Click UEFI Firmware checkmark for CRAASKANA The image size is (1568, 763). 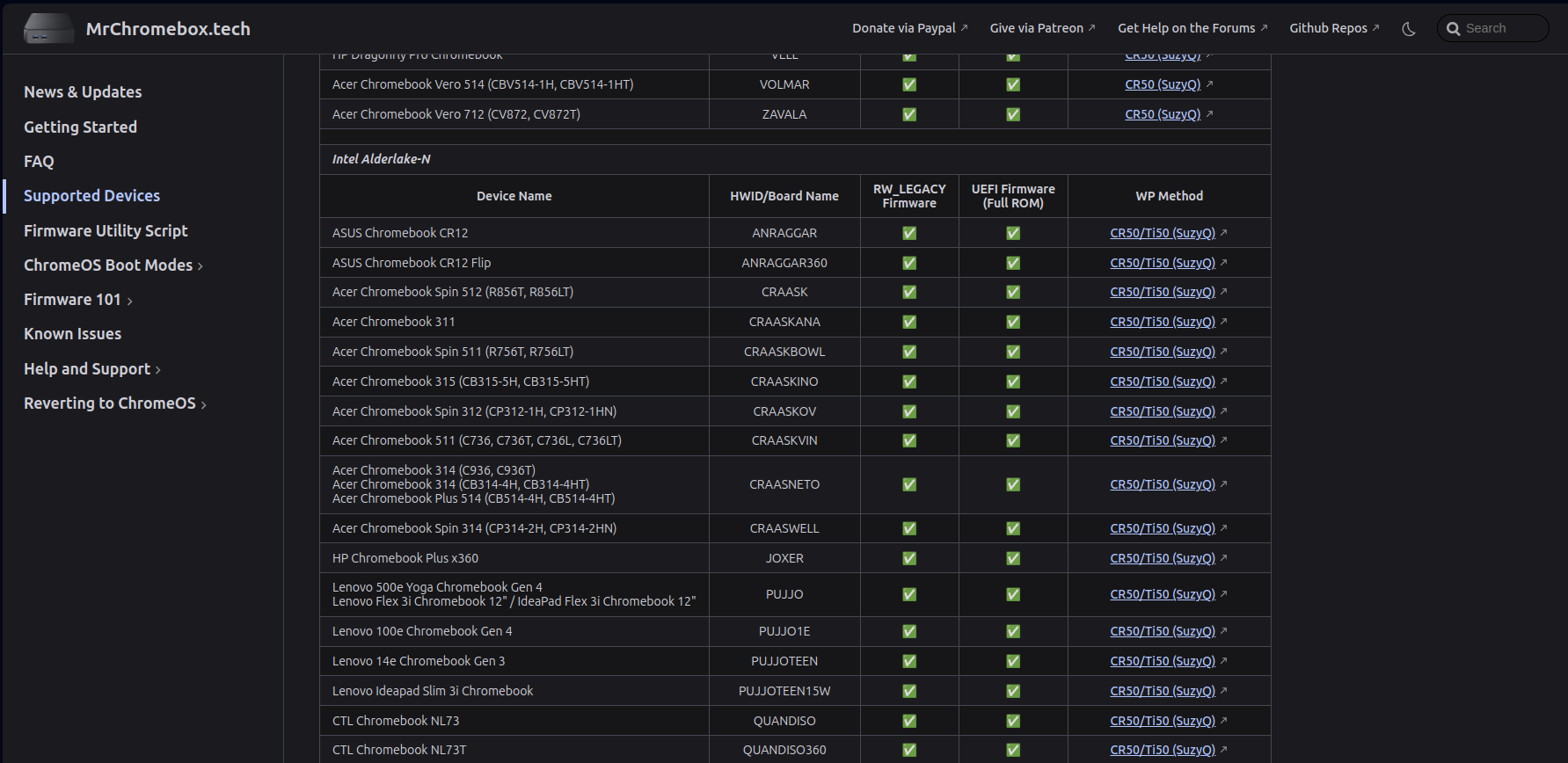coord(1013,322)
